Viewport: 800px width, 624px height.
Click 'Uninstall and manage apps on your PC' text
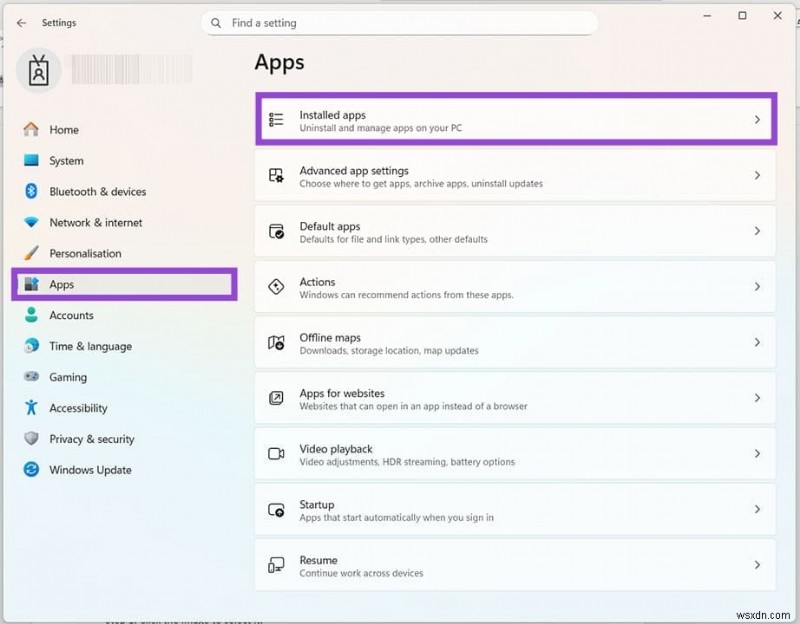pyautogui.click(x=381, y=128)
